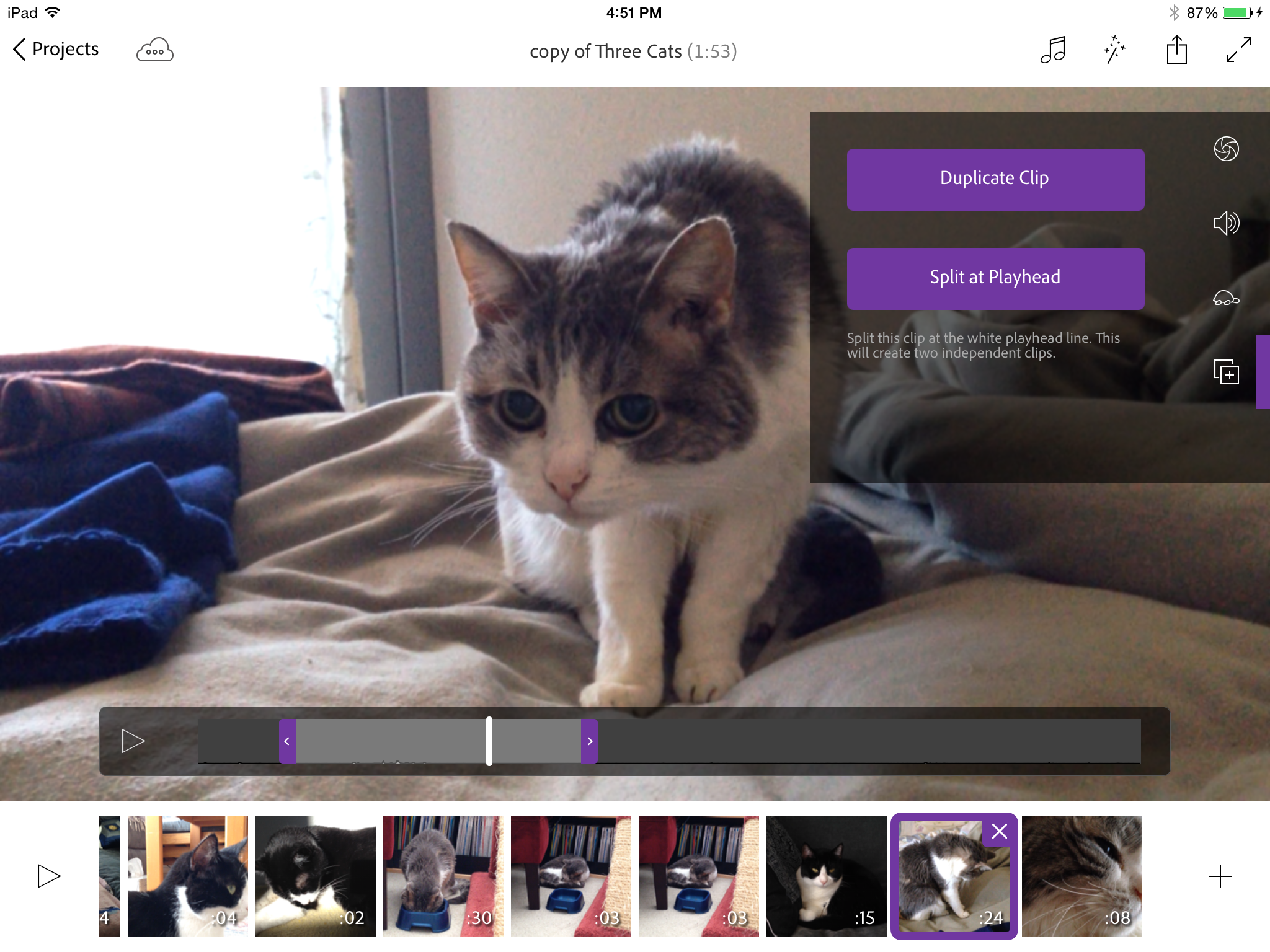Go back to Projects
This screenshot has width=1270, height=952.
[56, 49]
